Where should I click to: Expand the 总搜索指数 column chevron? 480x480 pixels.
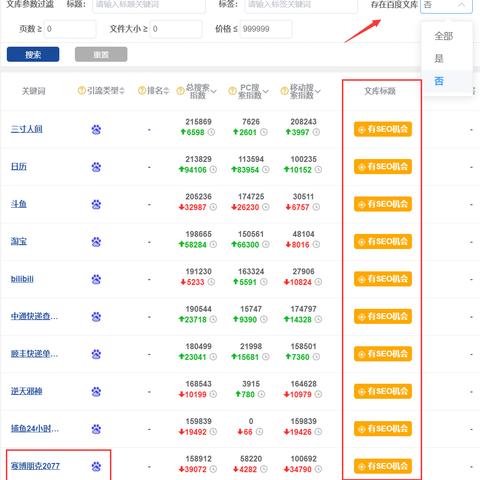[213, 91]
